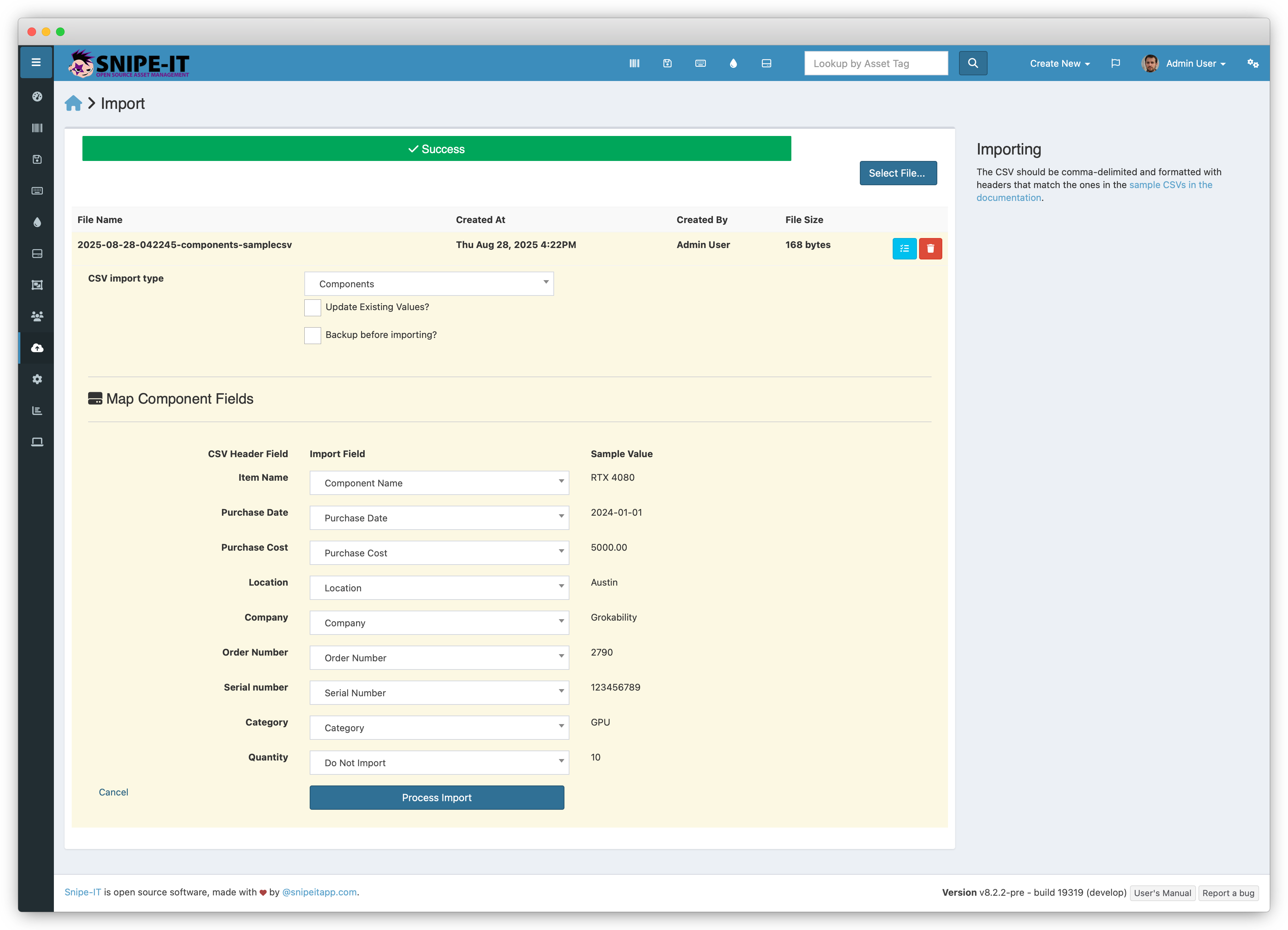Enable Update Existing Values checkbox
The height and width of the screenshot is (930, 1288).
pyautogui.click(x=312, y=307)
